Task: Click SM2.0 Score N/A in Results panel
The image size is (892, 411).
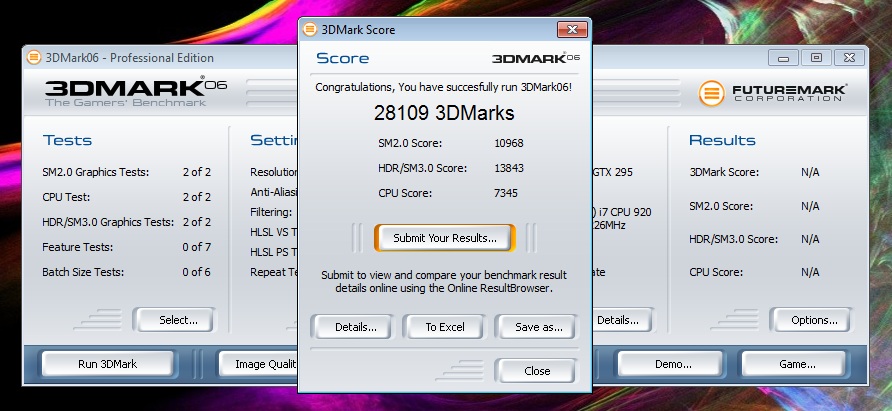Action: click(754, 206)
